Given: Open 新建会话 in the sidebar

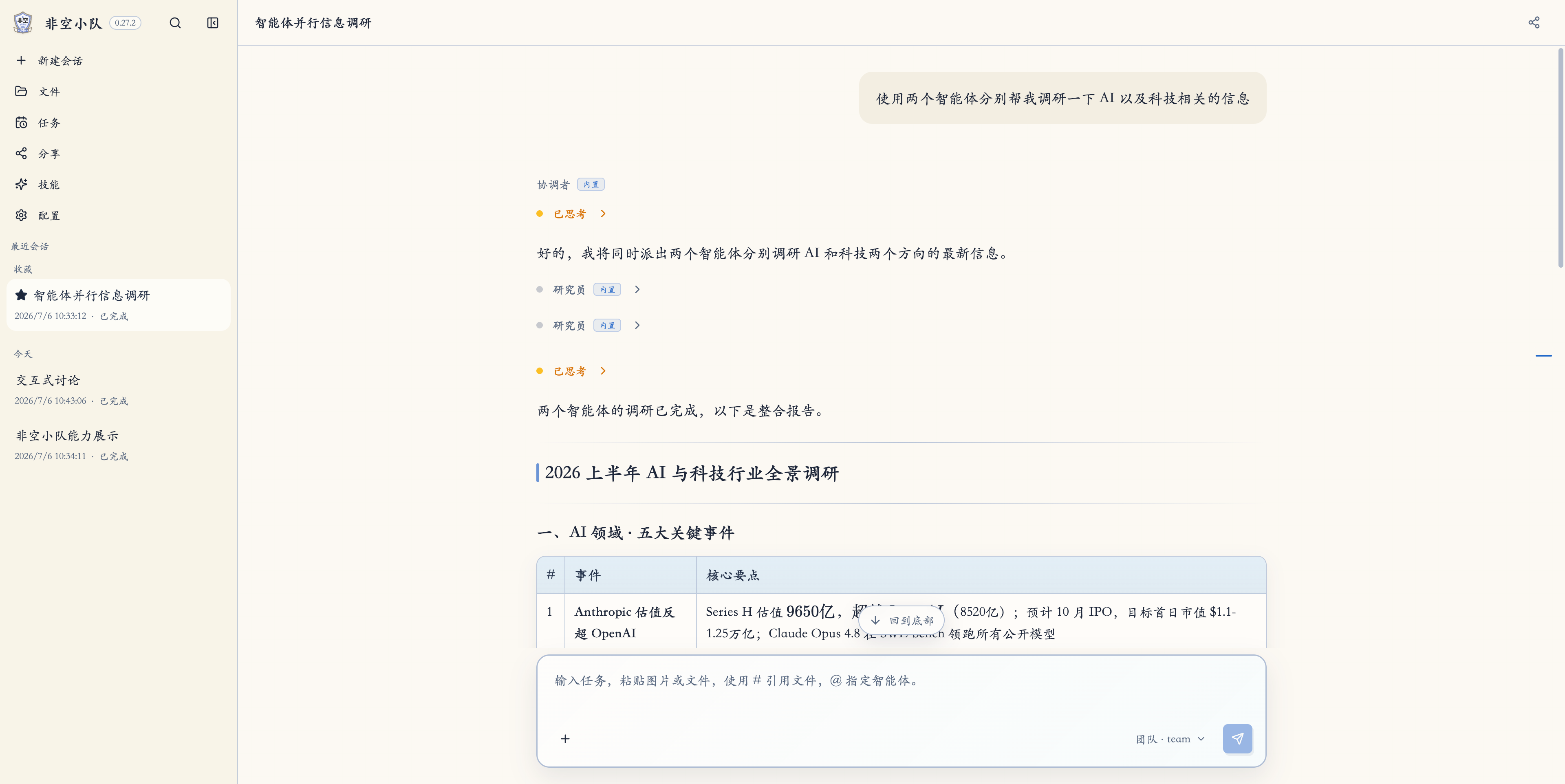Looking at the screenshot, I should coord(119,60).
